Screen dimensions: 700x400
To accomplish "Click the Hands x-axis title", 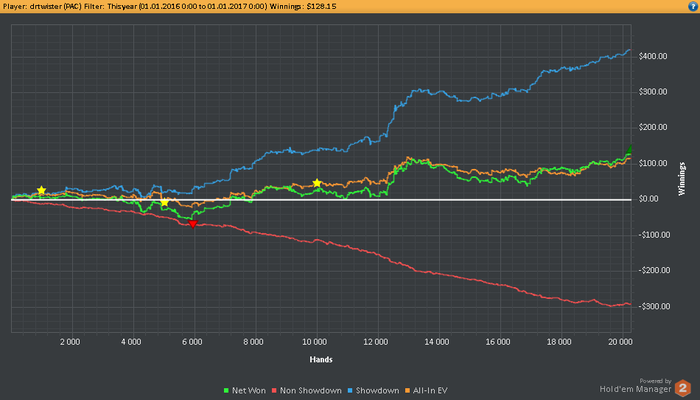I will coord(321,359).
